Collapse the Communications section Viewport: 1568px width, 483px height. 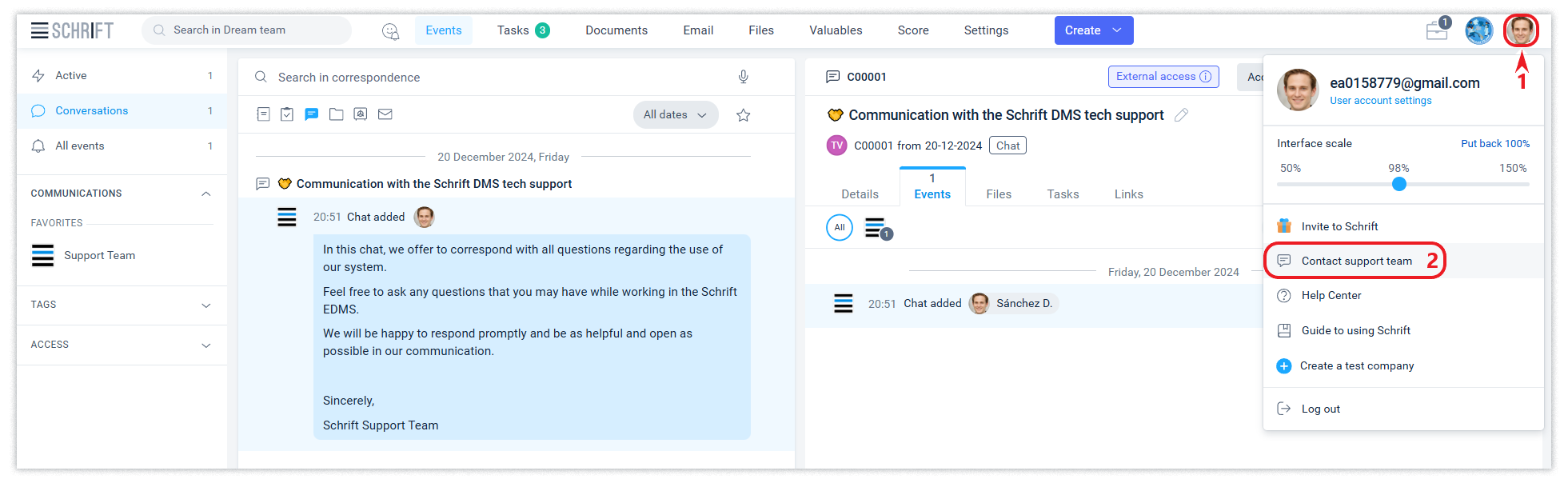206,194
